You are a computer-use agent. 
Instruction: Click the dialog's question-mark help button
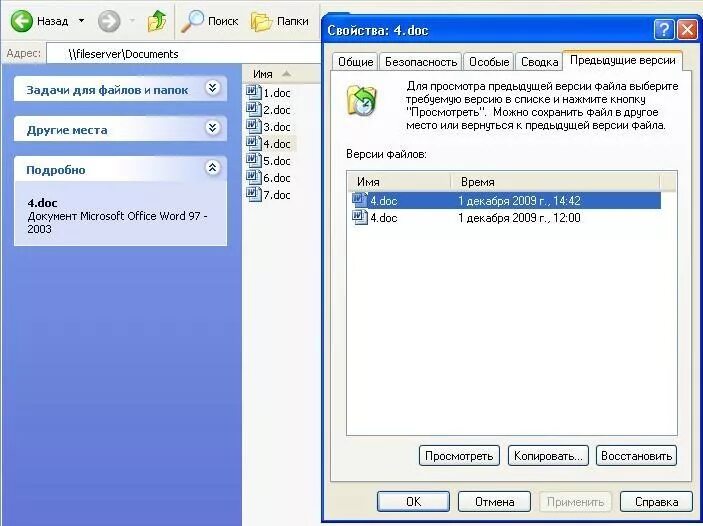tap(664, 30)
